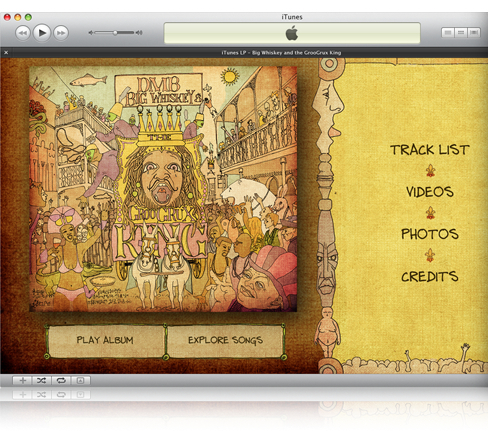Viewport: 489px width, 431px height.
Task: Click the green zoom window button
Action: click(29, 17)
